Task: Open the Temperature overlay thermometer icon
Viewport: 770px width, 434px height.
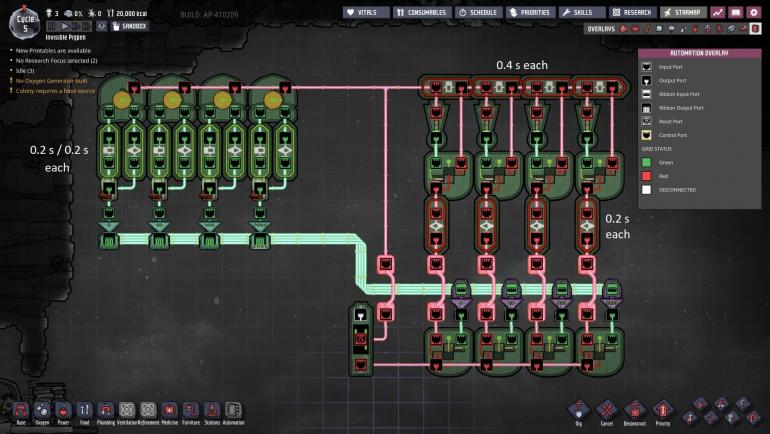Action: pos(647,29)
